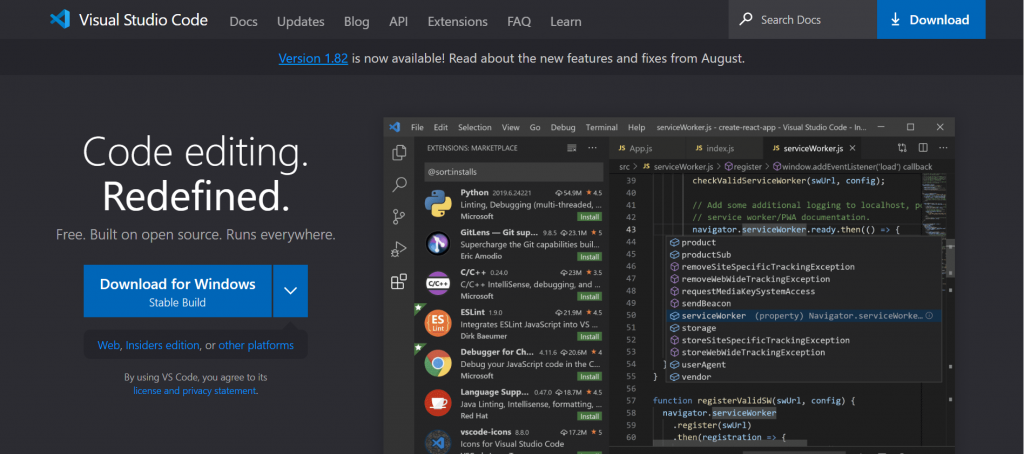Click the Language Support Java icon
1024x454 pixels.
(x=438, y=402)
